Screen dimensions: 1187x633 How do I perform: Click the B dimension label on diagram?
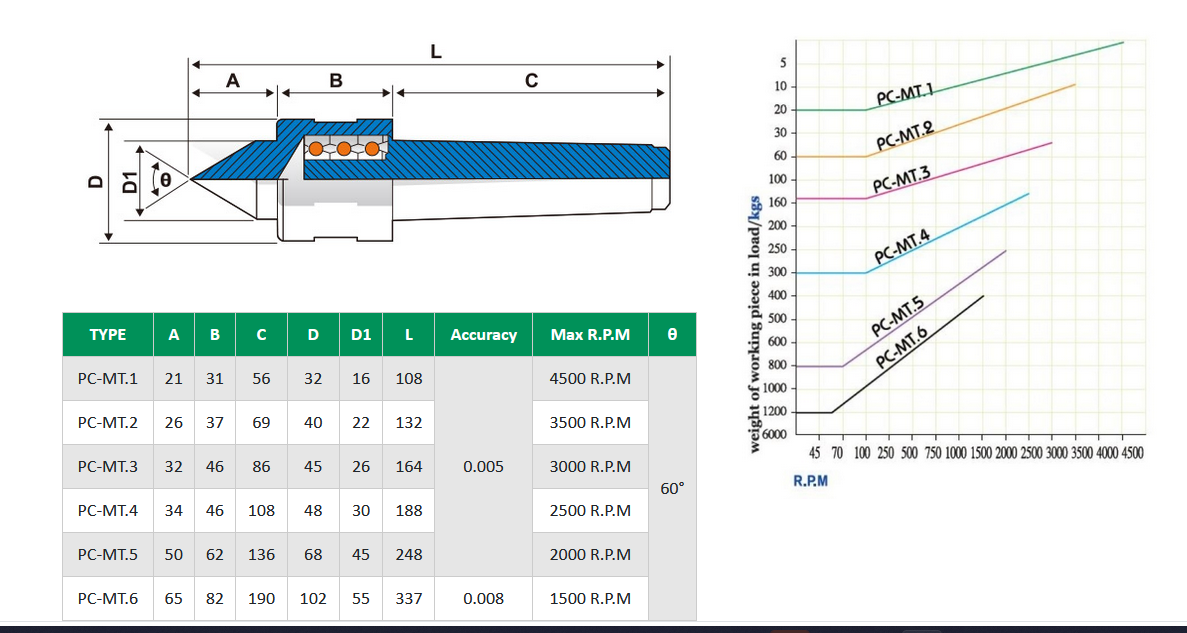336,80
